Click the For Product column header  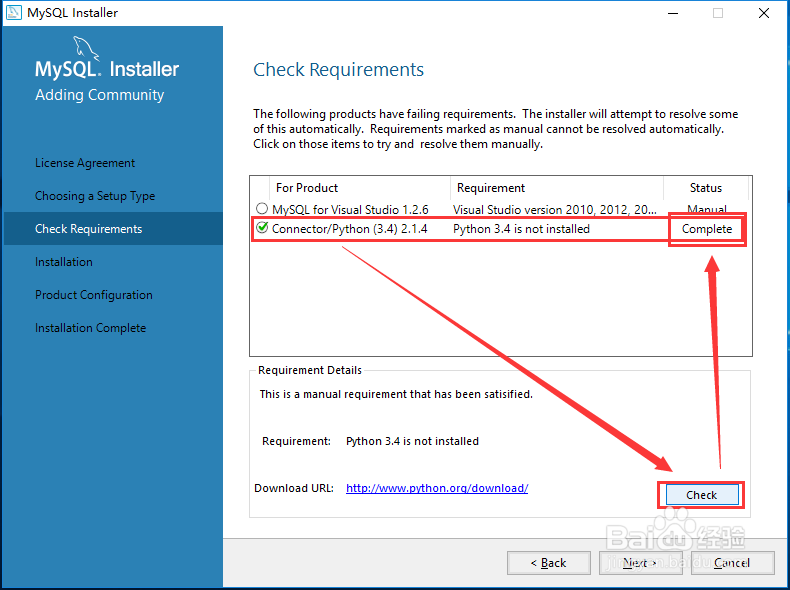coord(360,188)
